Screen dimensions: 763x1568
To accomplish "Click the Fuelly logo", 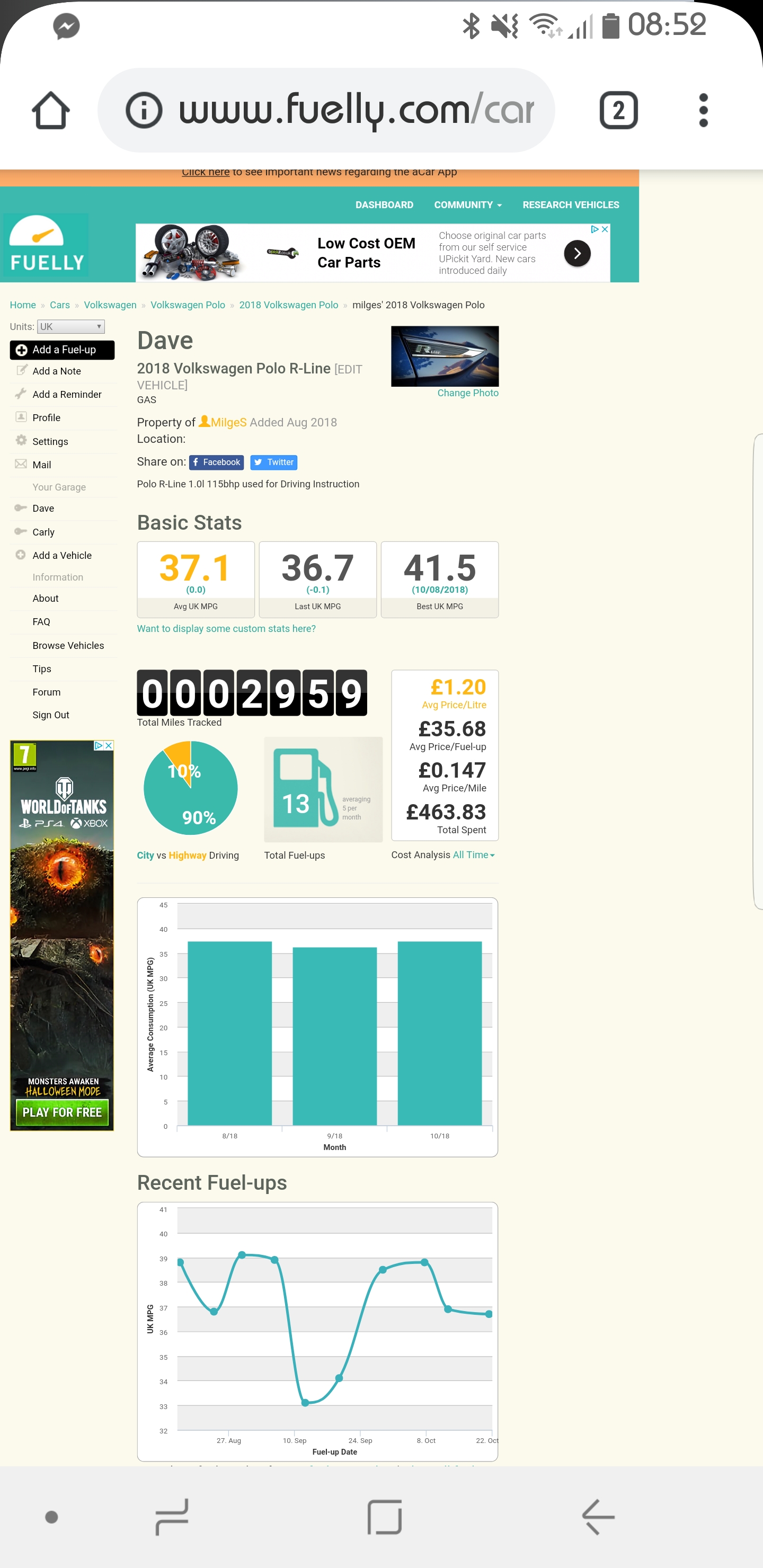I will (x=46, y=245).
